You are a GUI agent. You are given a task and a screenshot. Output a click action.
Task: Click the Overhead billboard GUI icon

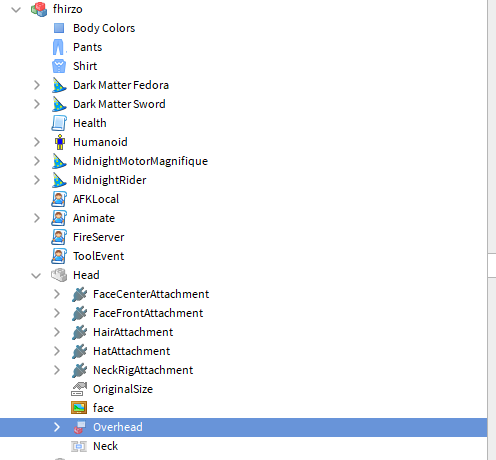[79, 427]
